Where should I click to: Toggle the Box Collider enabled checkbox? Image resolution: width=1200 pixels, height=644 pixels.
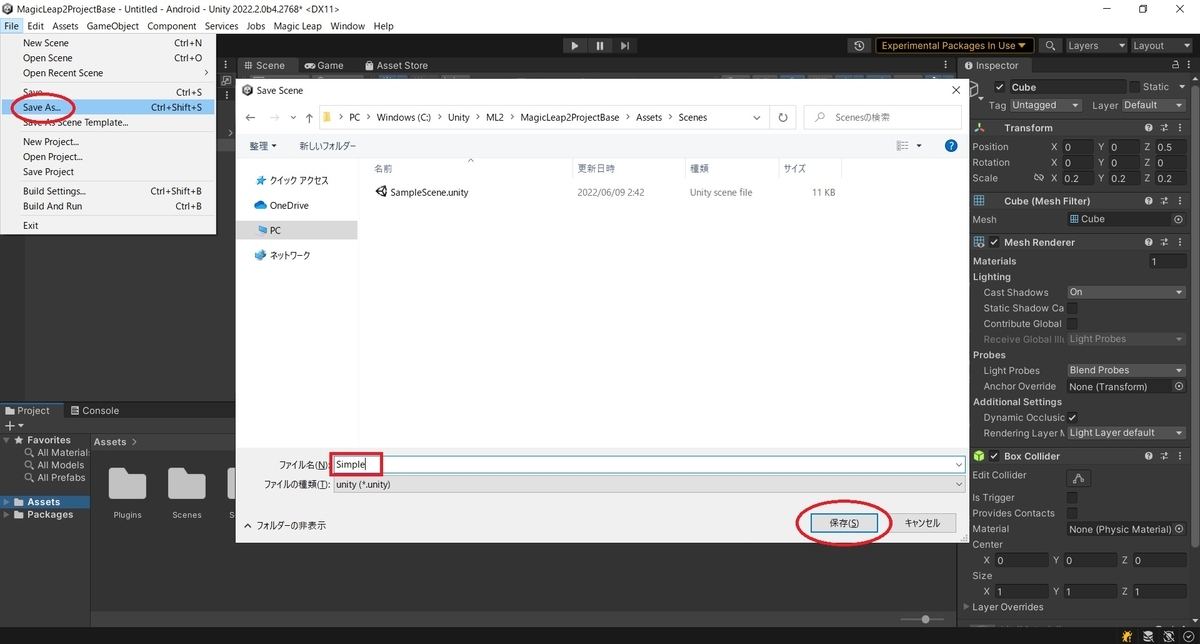coord(994,456)
